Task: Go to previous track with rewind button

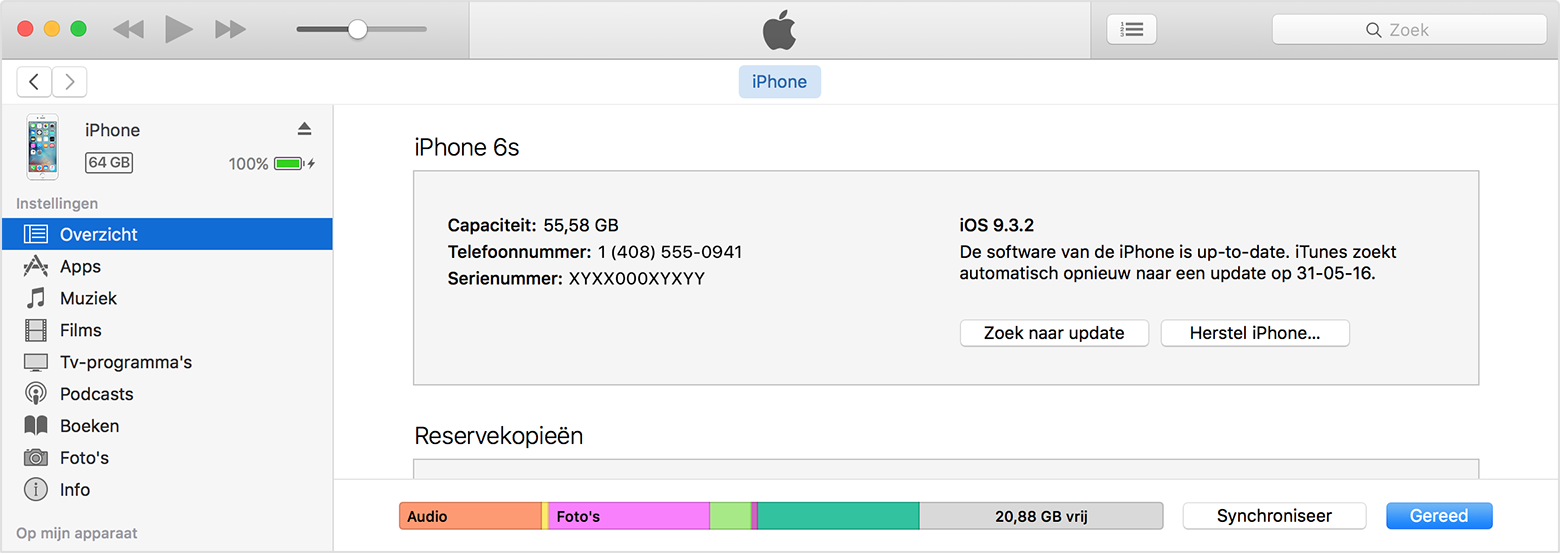Action: pyautogui.click(x=128, y=30)
